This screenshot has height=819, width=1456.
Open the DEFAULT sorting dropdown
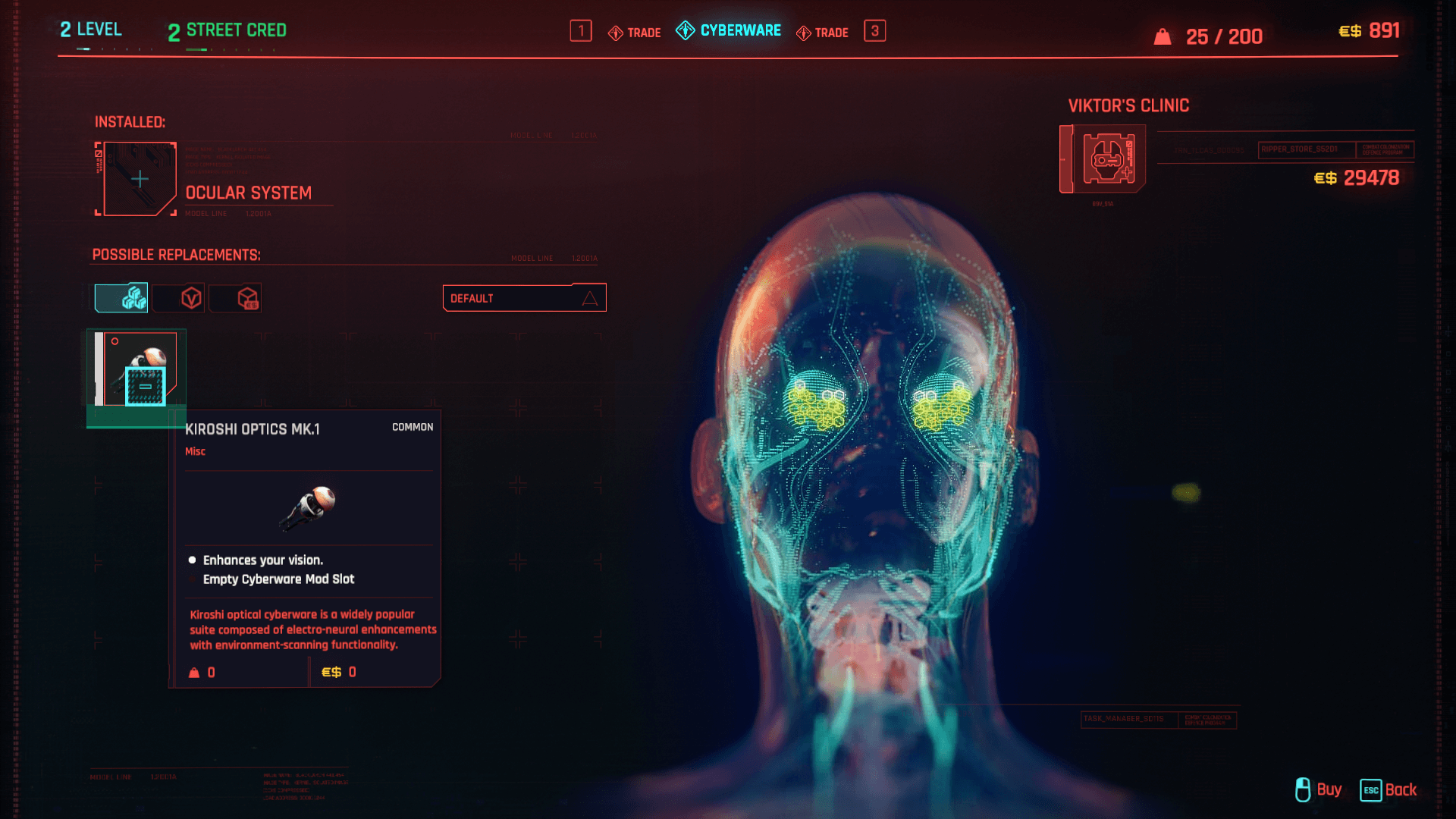(524, 298)
